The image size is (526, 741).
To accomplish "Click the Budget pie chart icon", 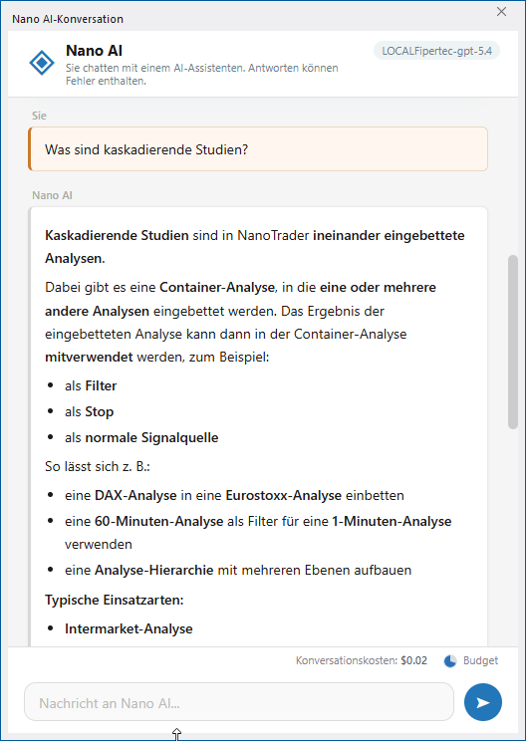I will tap(450, 661).
